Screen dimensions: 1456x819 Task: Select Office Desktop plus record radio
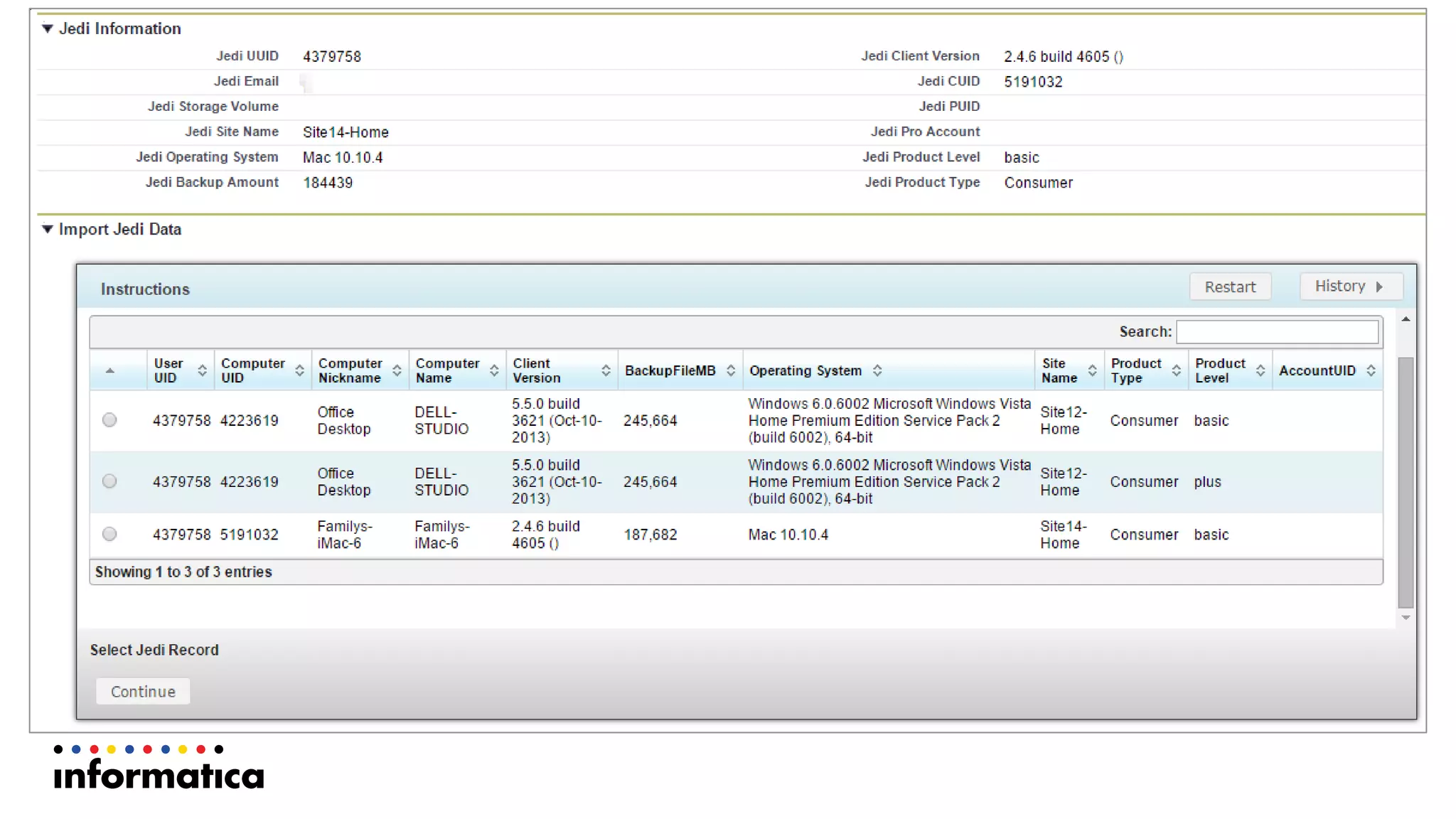(x=109, y=481)
